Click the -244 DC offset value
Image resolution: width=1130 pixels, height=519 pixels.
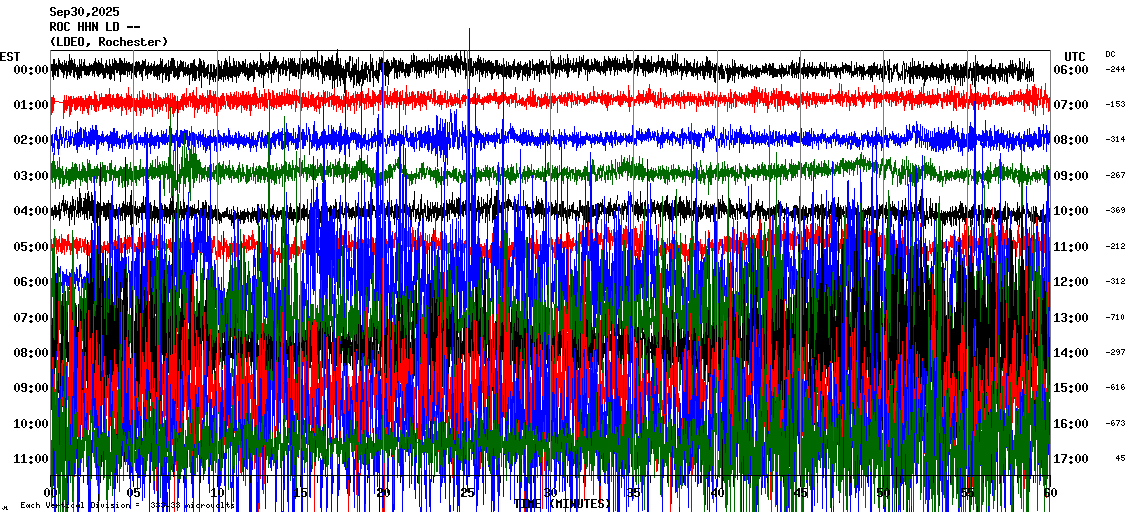[x=1115, y=70]
